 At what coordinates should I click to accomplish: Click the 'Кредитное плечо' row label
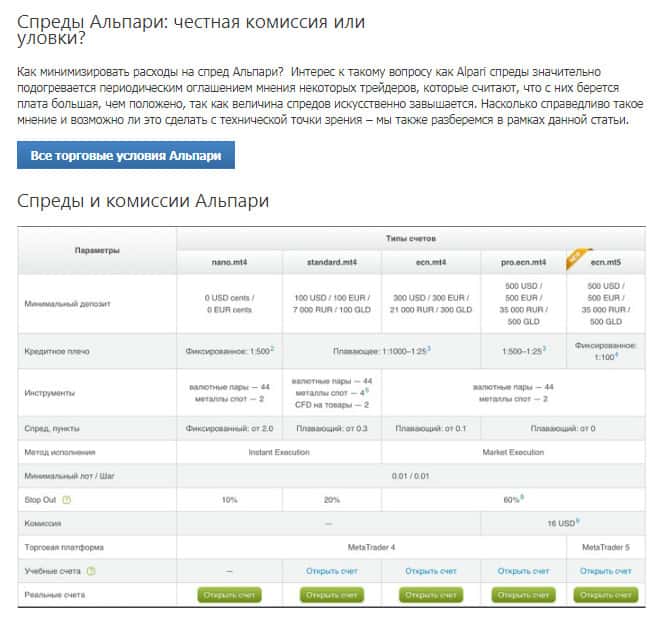(57, 352)
